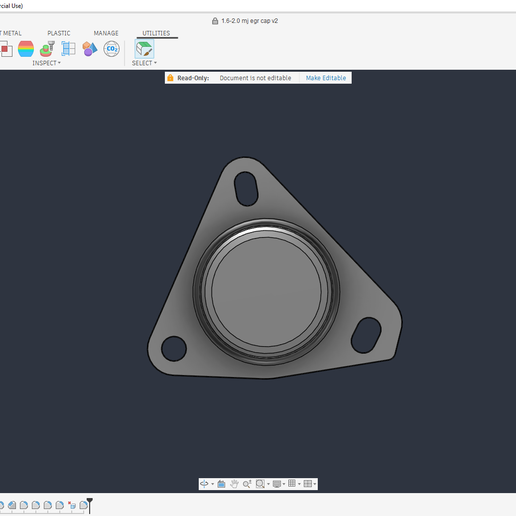Activate the Orbit tool in navigation bar
Screen dimensions: 516x516
click(204, 484)
